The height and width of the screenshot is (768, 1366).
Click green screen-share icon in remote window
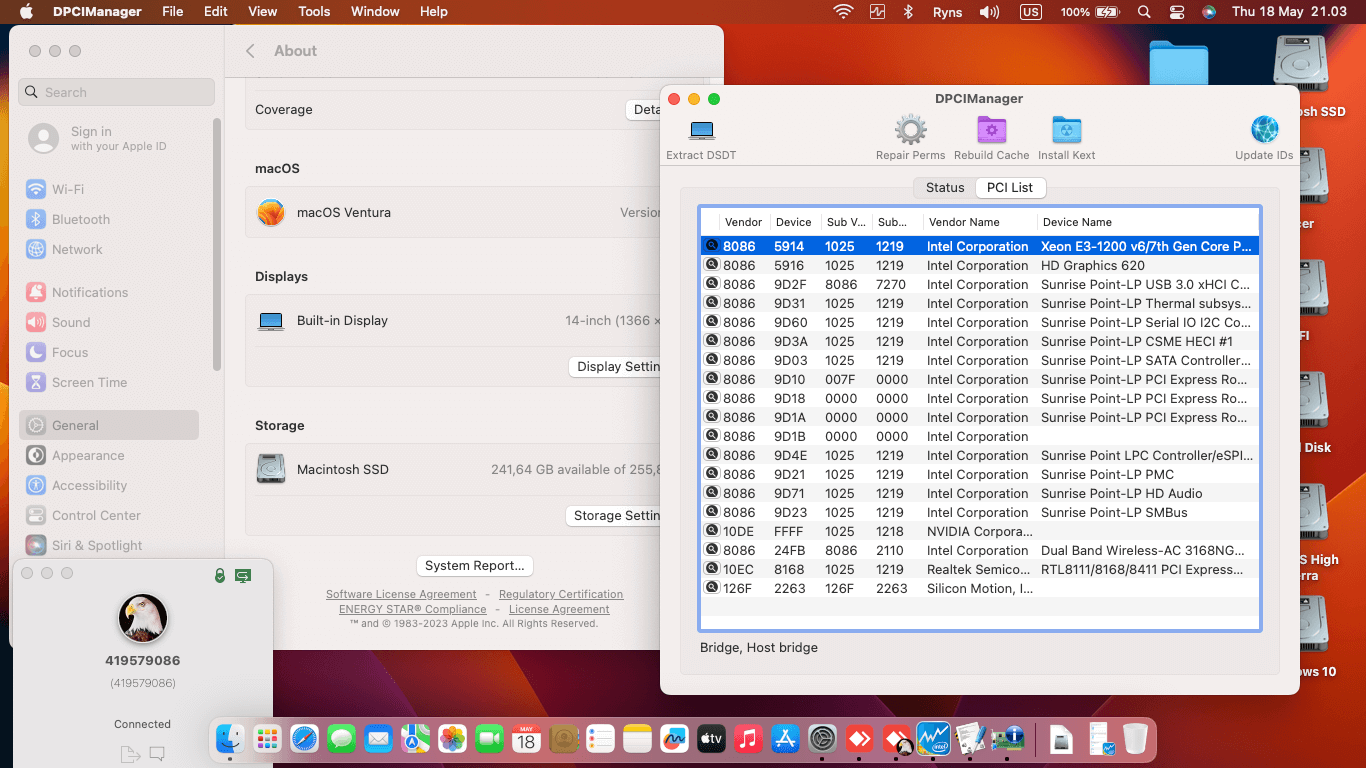[243, 576]
